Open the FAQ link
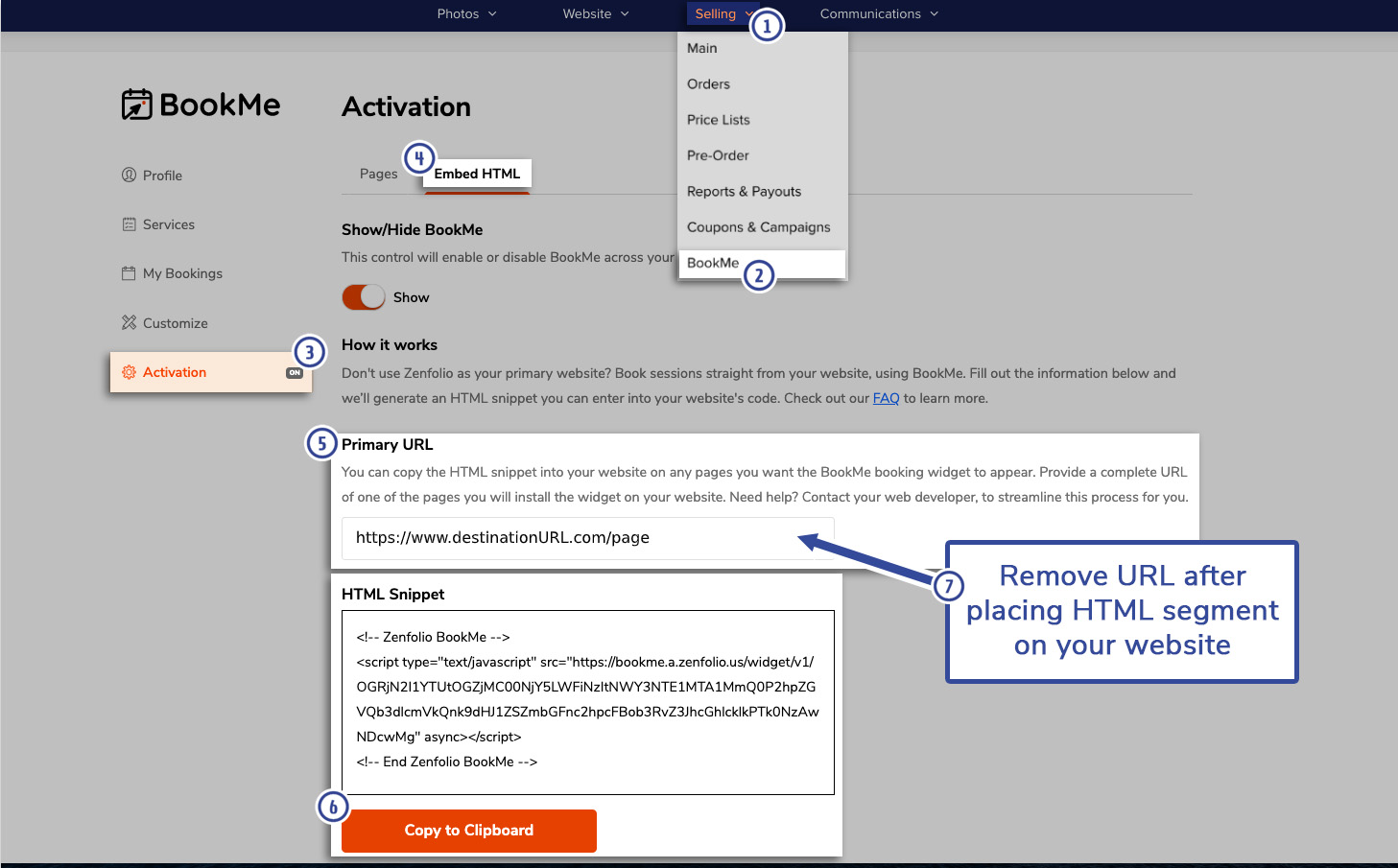 click(886, 398)
